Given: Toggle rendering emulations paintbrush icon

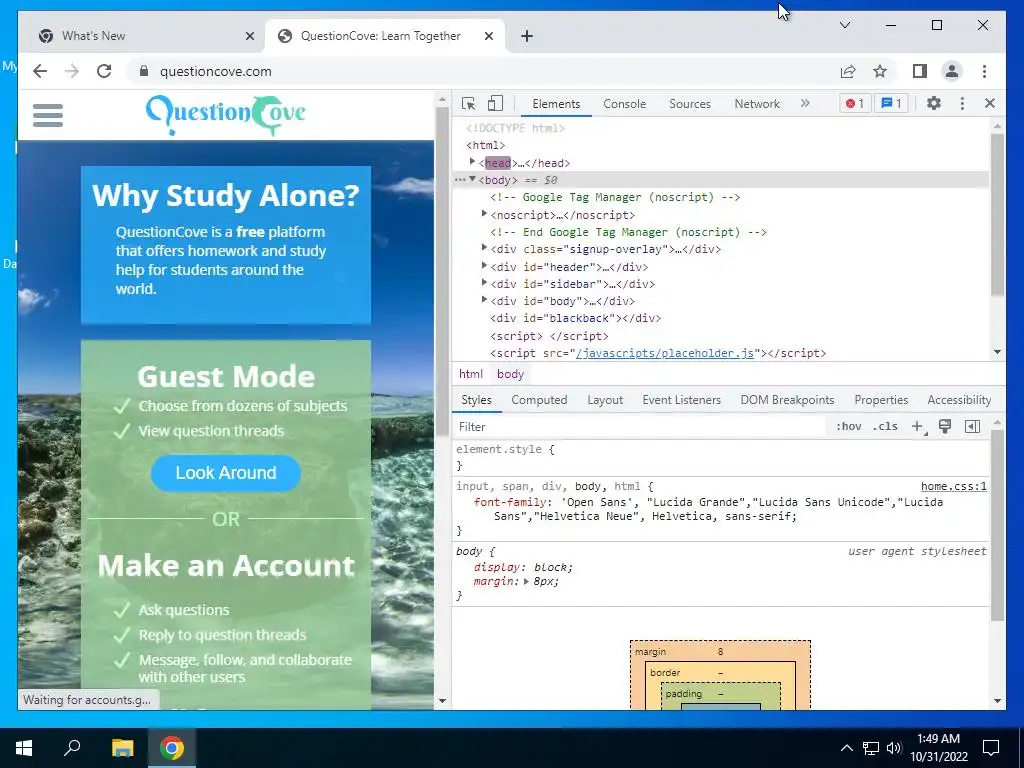Looking at the screenshot, I should [944, 426].
